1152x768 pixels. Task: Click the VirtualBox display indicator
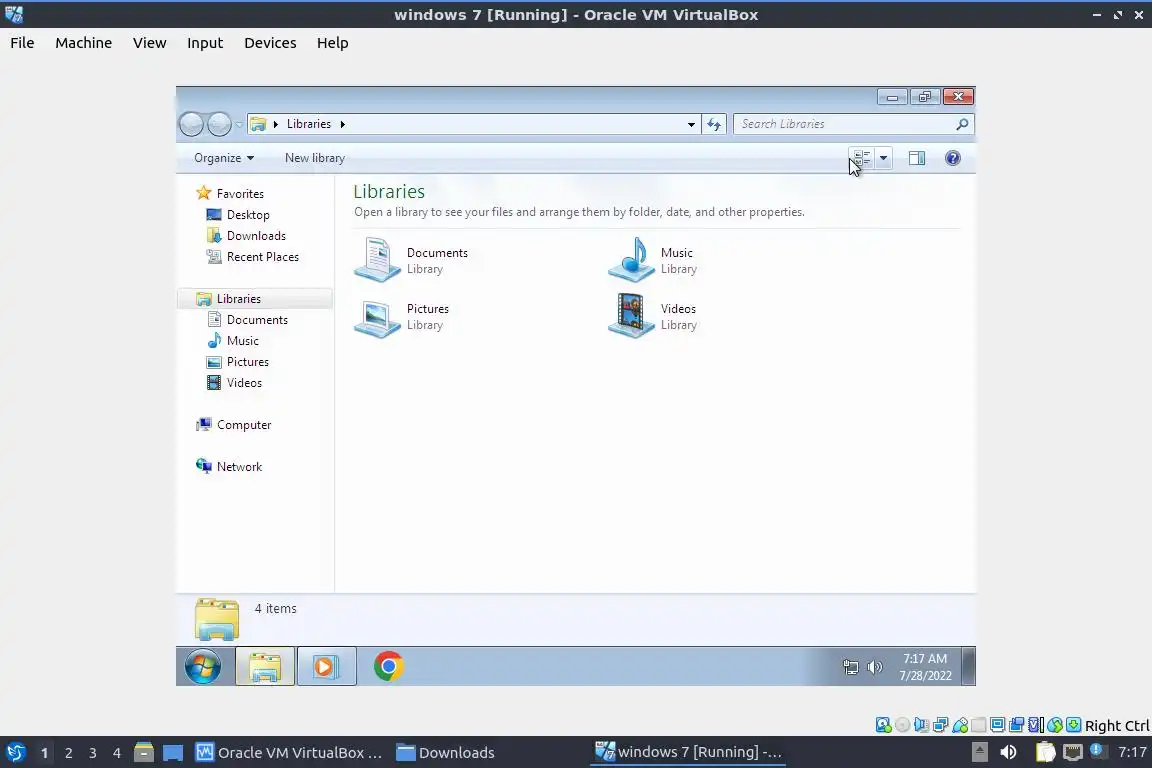coord(998,725)
